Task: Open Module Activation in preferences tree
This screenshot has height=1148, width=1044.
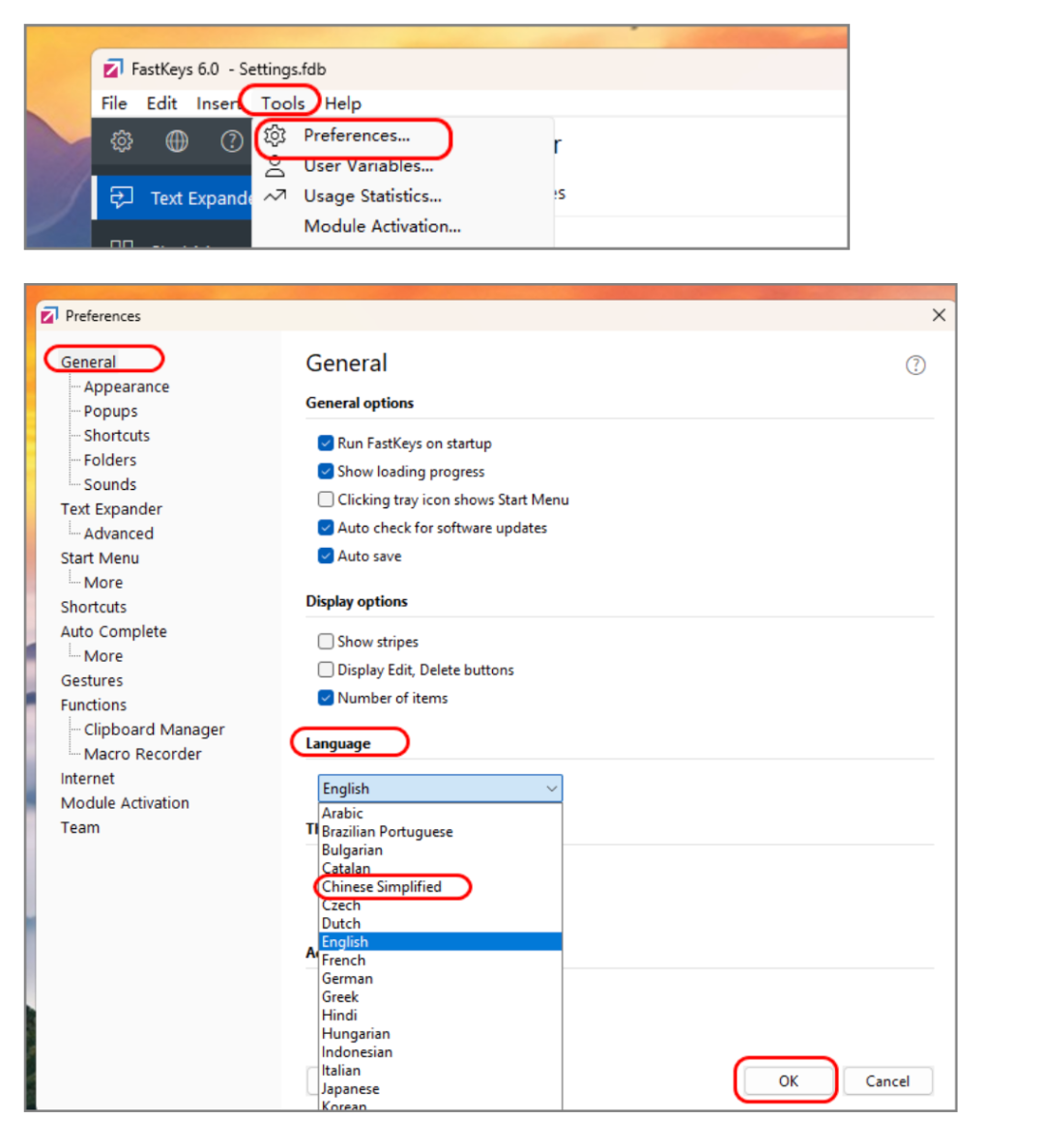Action: (125, 803)
